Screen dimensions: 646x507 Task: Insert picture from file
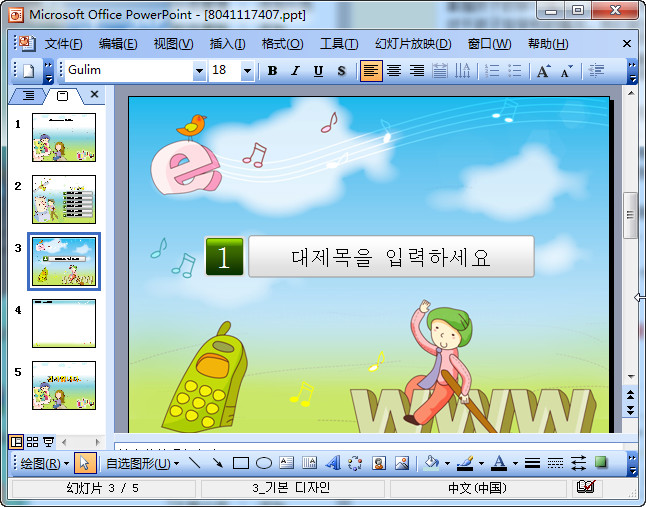pyautogui.click(x=402, y=463)
